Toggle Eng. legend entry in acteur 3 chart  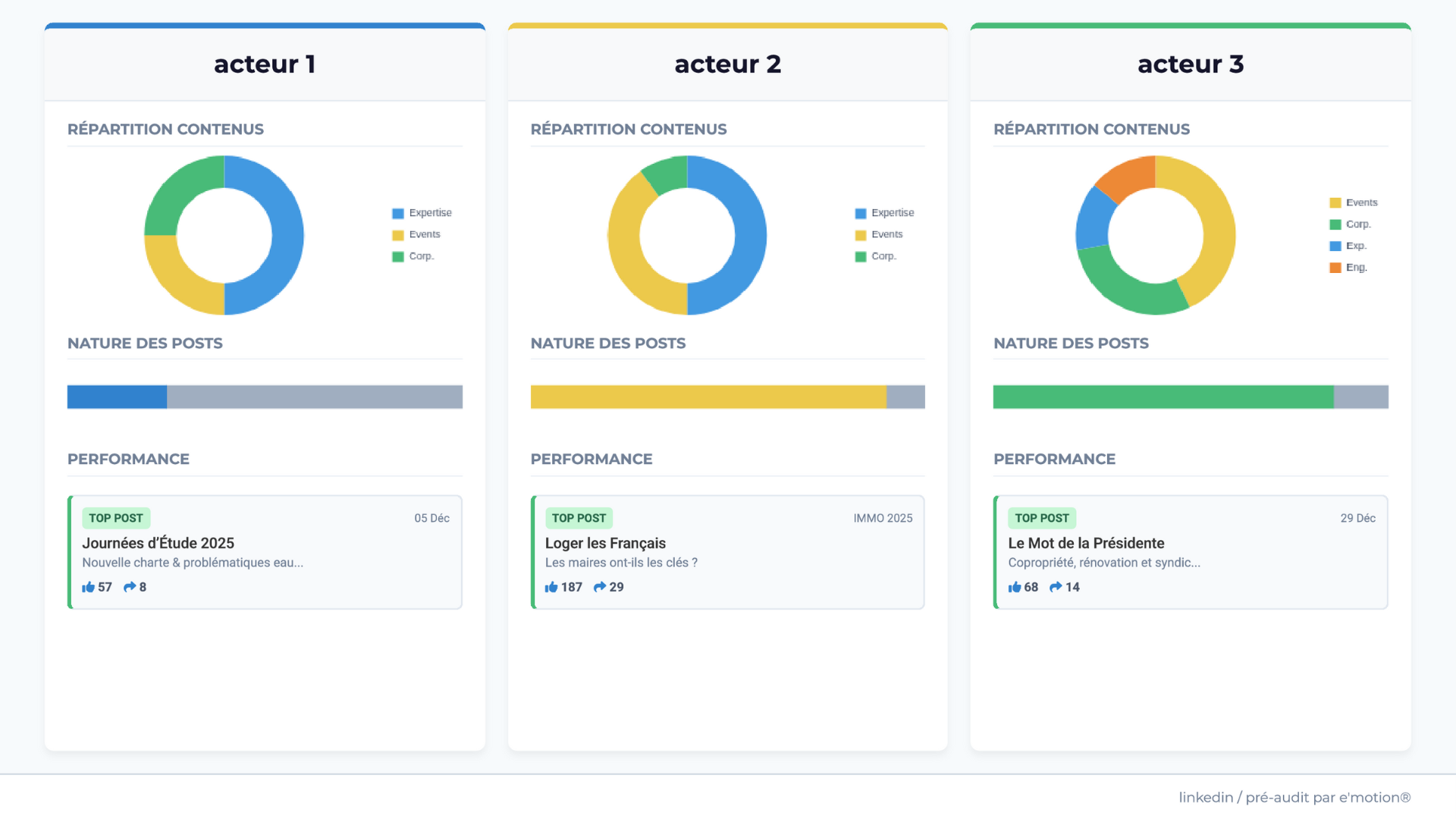1356,268
